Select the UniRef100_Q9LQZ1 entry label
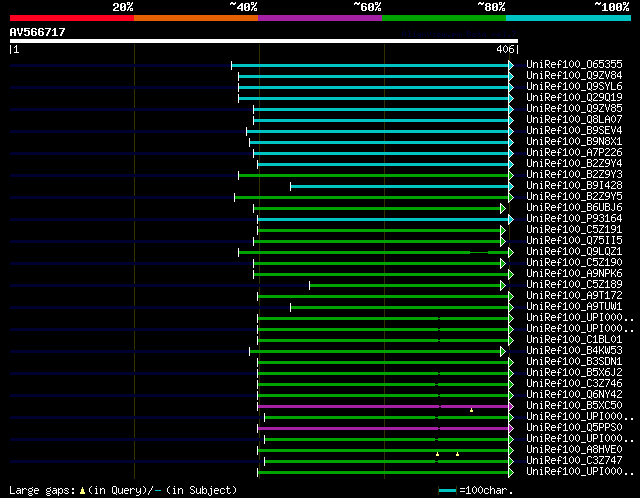Screen dimensions: 640x498 click(x=574, y=251)
